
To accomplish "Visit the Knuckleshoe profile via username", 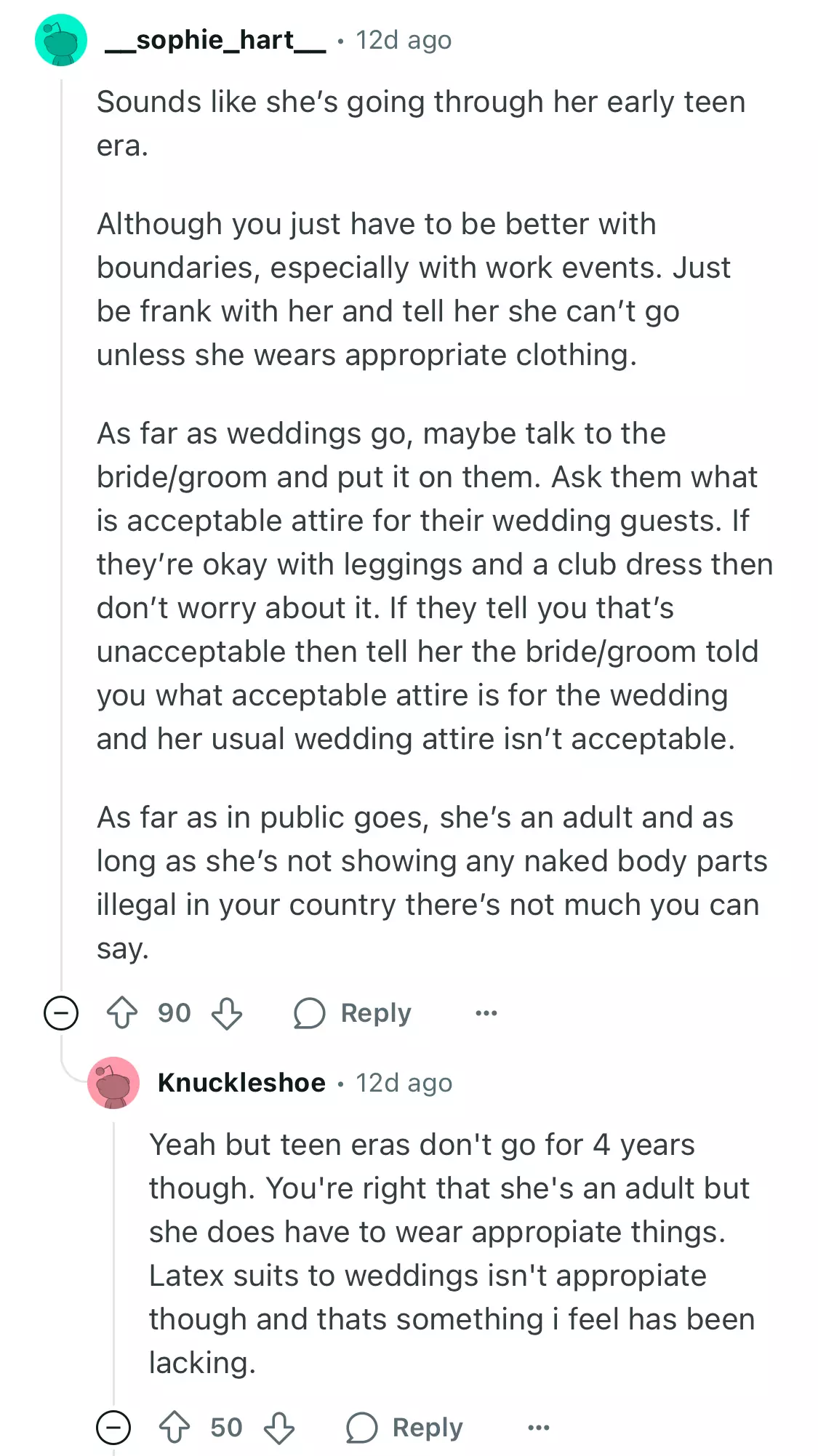I will point(241,1082).
